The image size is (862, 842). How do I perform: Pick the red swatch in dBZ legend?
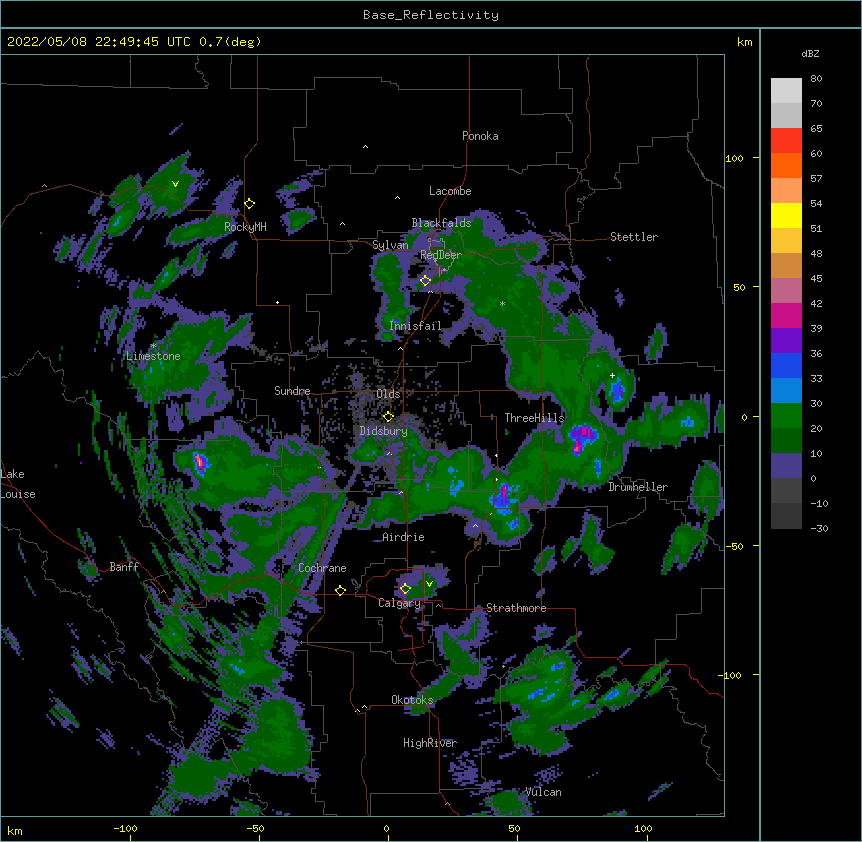tap(786, 140)
